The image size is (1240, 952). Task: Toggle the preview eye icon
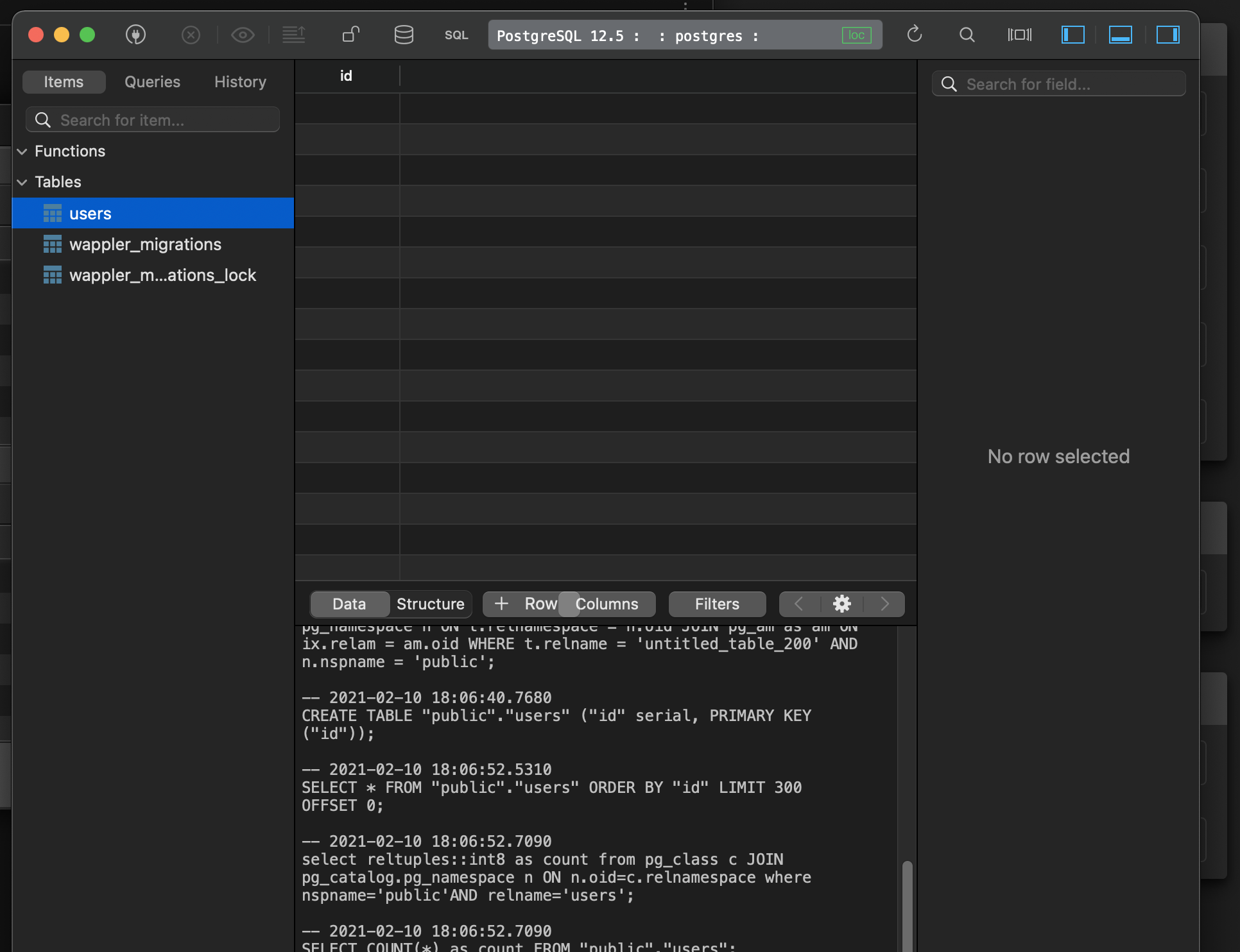[x=243, y=35]
